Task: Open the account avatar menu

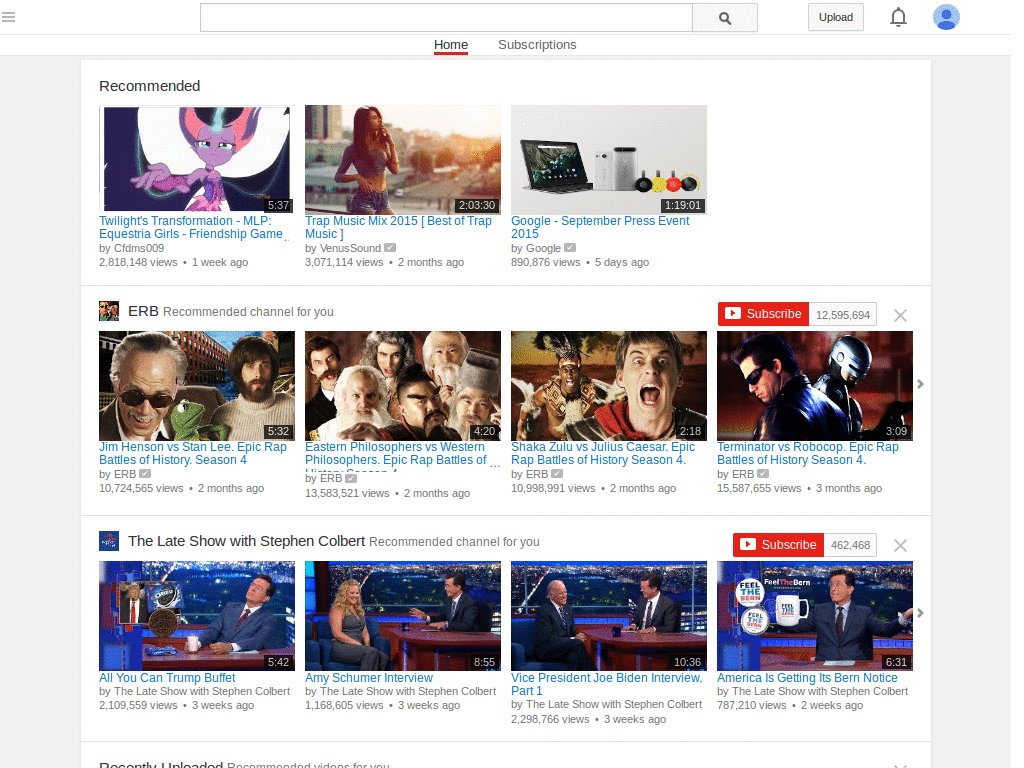Action: point(946,18)
